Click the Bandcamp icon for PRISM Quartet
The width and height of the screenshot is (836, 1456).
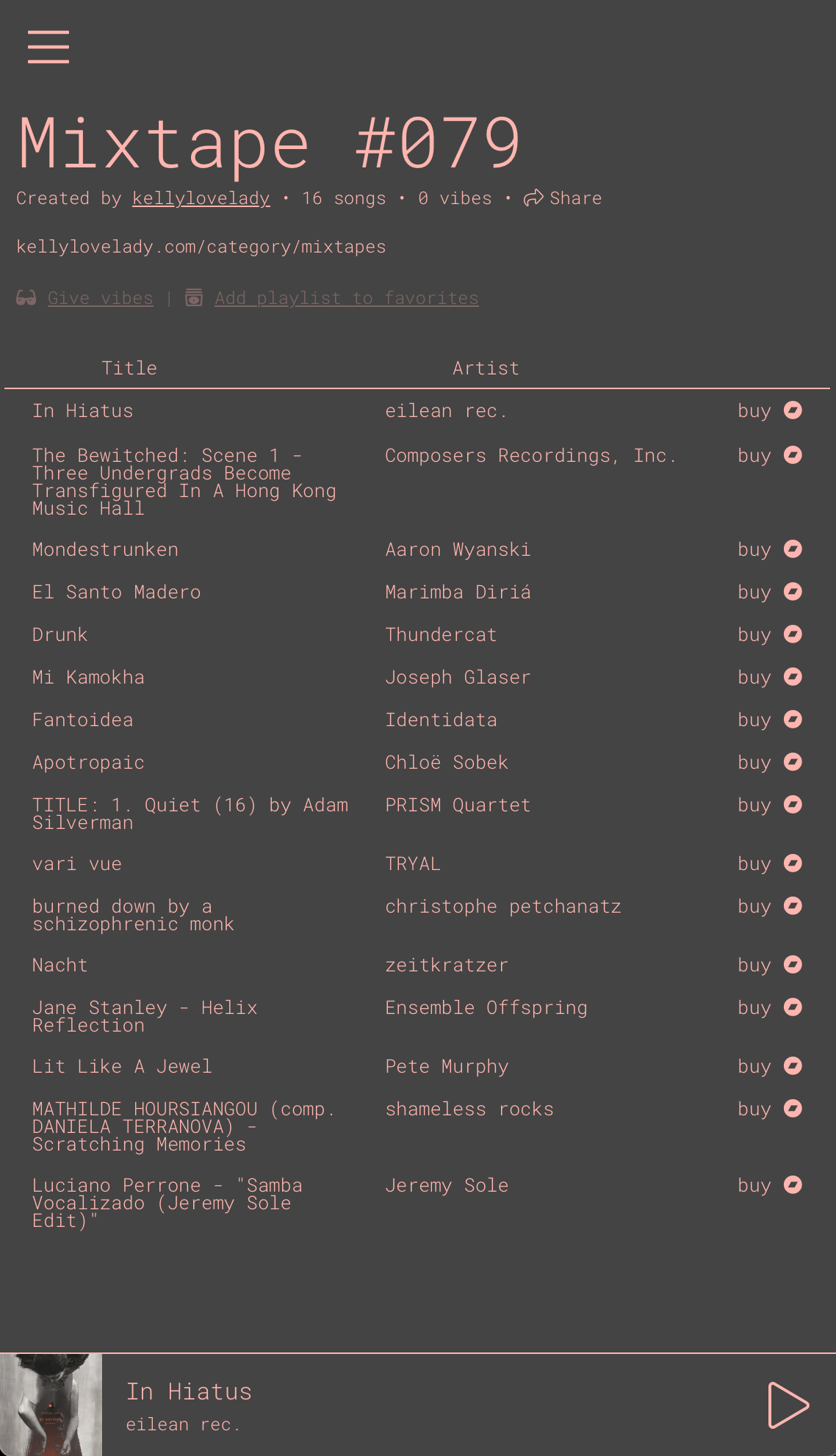coord(793,804)
